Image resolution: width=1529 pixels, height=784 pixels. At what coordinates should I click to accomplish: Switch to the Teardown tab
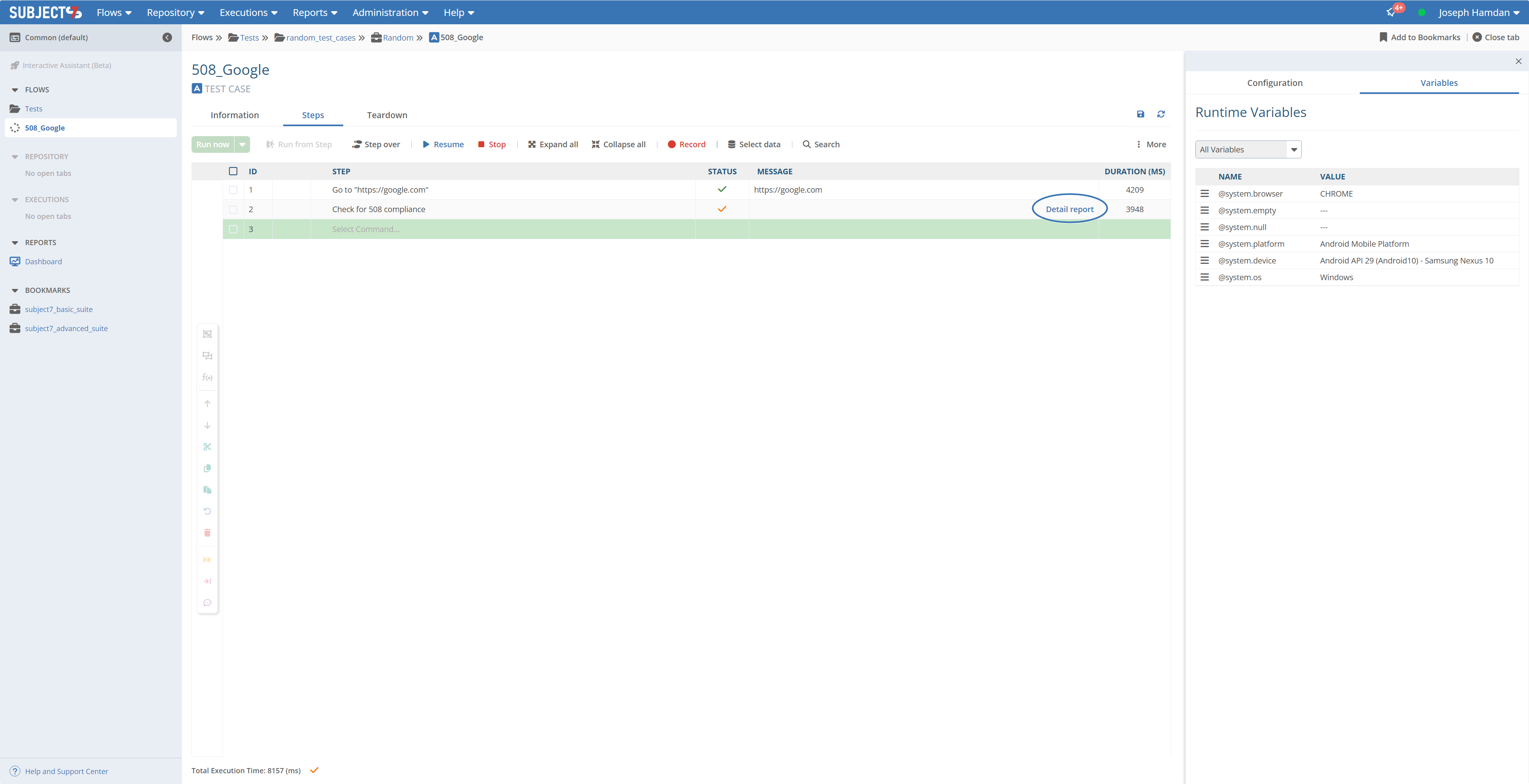coord(387,115)
